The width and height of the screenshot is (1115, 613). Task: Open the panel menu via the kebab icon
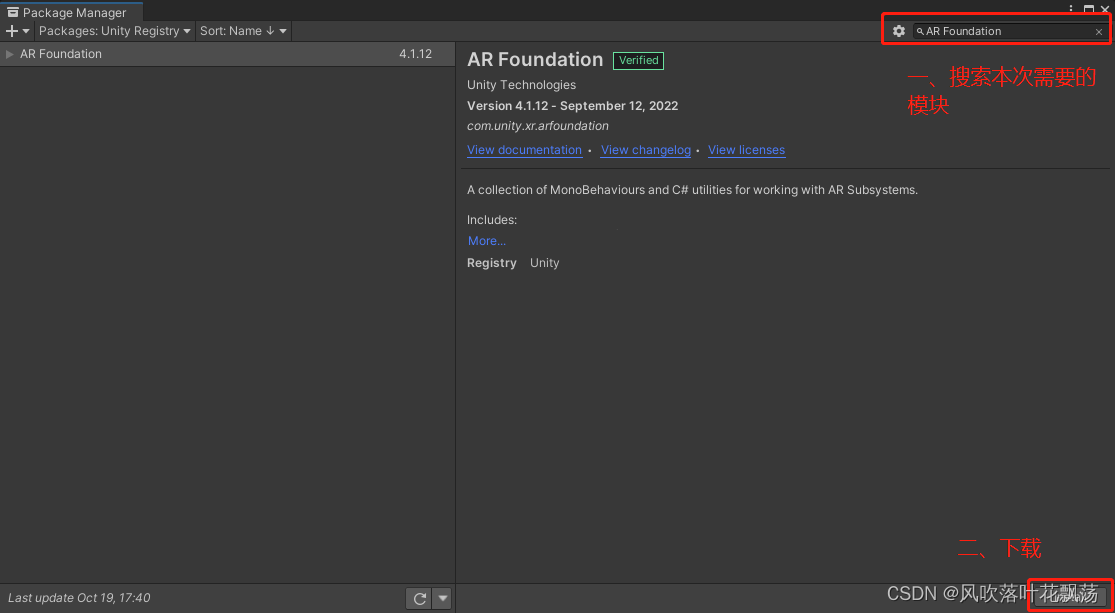tap(1071, 9)
